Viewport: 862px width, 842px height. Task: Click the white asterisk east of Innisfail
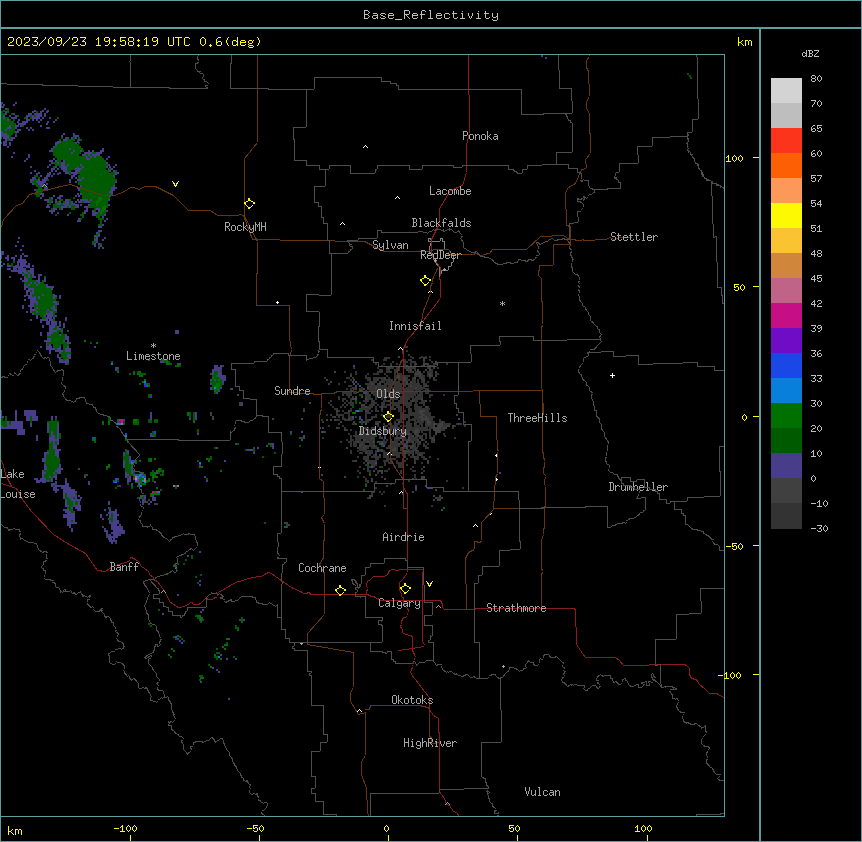click(x=502, y=303)
